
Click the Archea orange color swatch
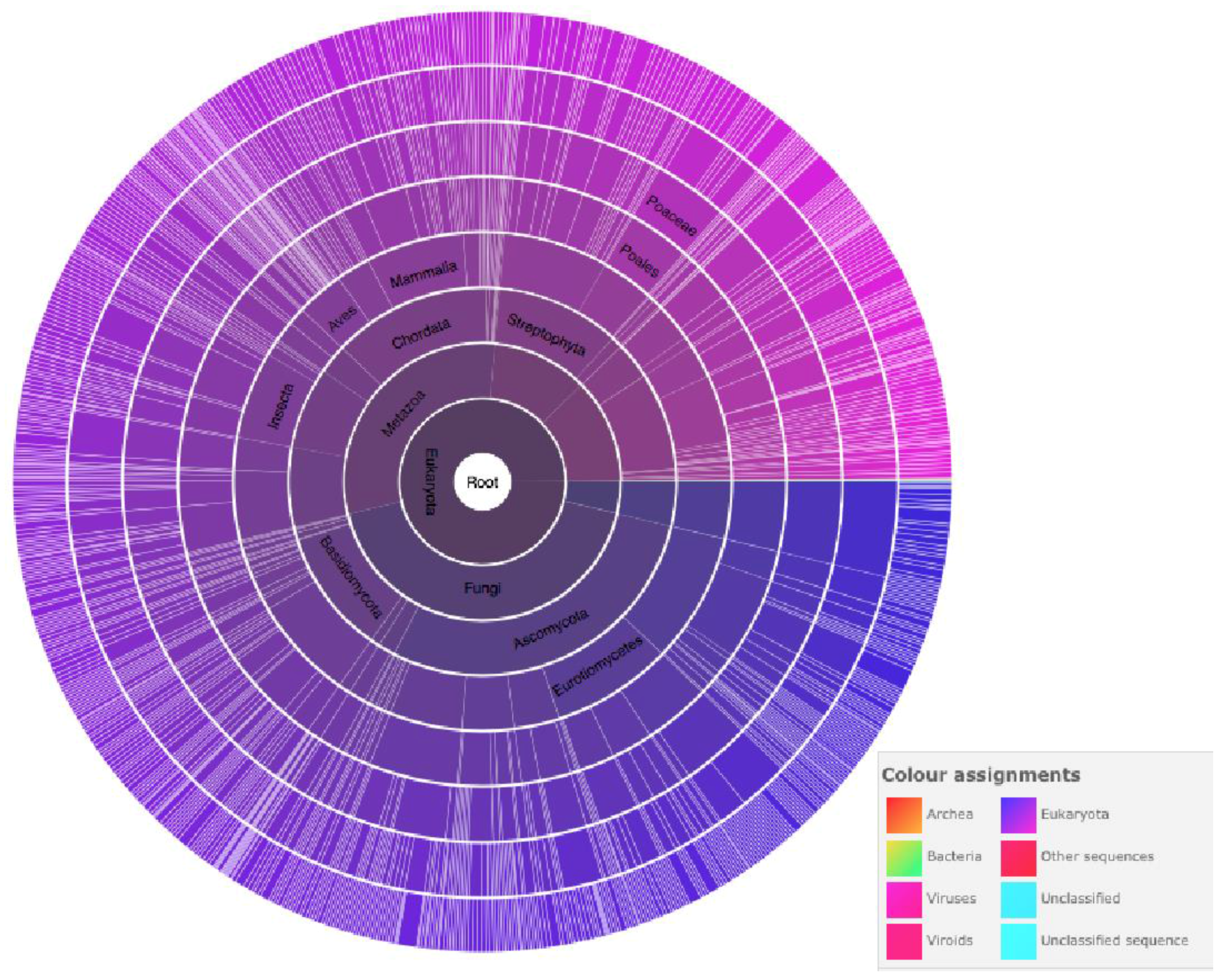click(904, 815)
